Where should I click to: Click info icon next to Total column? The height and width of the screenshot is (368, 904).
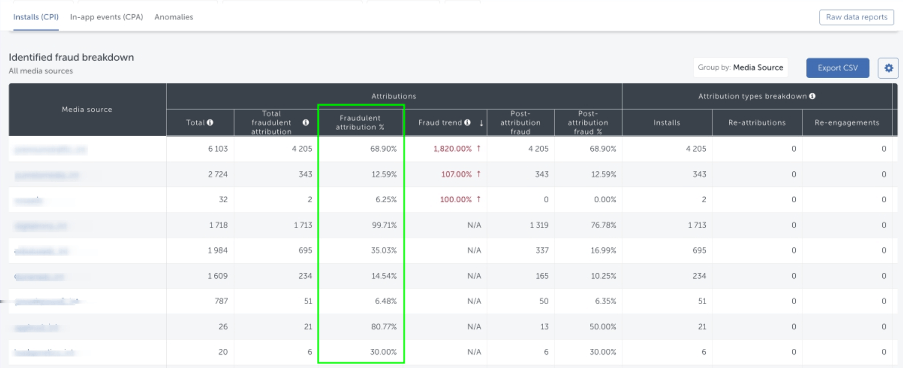210,122
